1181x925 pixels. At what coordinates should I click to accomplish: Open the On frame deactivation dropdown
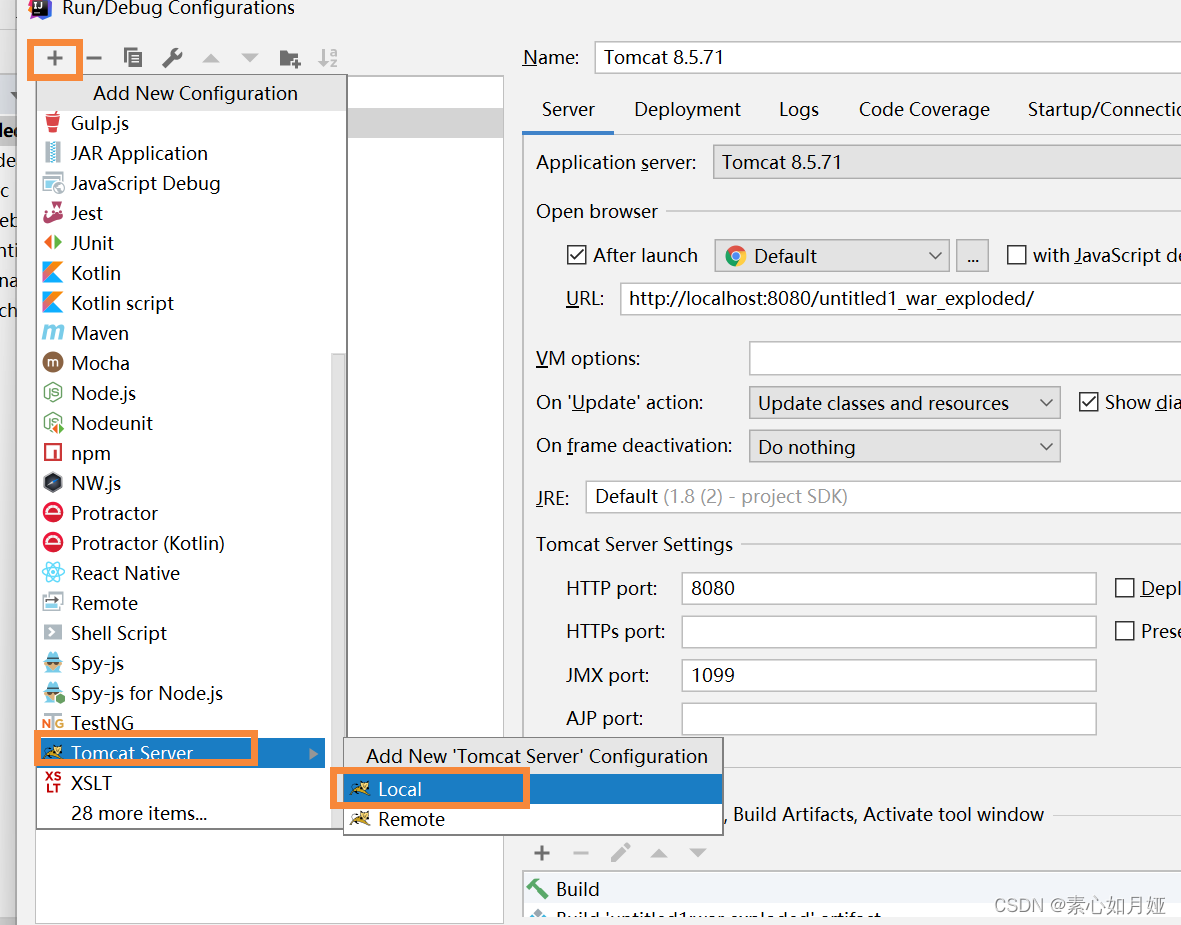coord(905,447)
